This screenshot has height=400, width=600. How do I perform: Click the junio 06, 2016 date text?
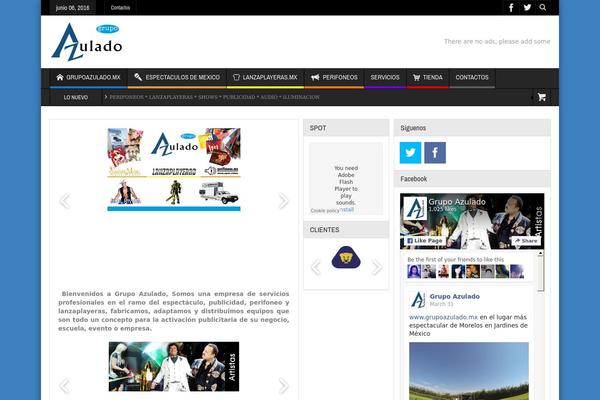point(72,8)
